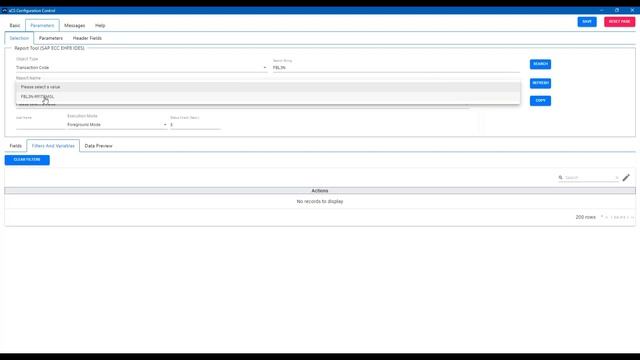Open the Help tab
This screenshot has width=640, height=360.
100,25
